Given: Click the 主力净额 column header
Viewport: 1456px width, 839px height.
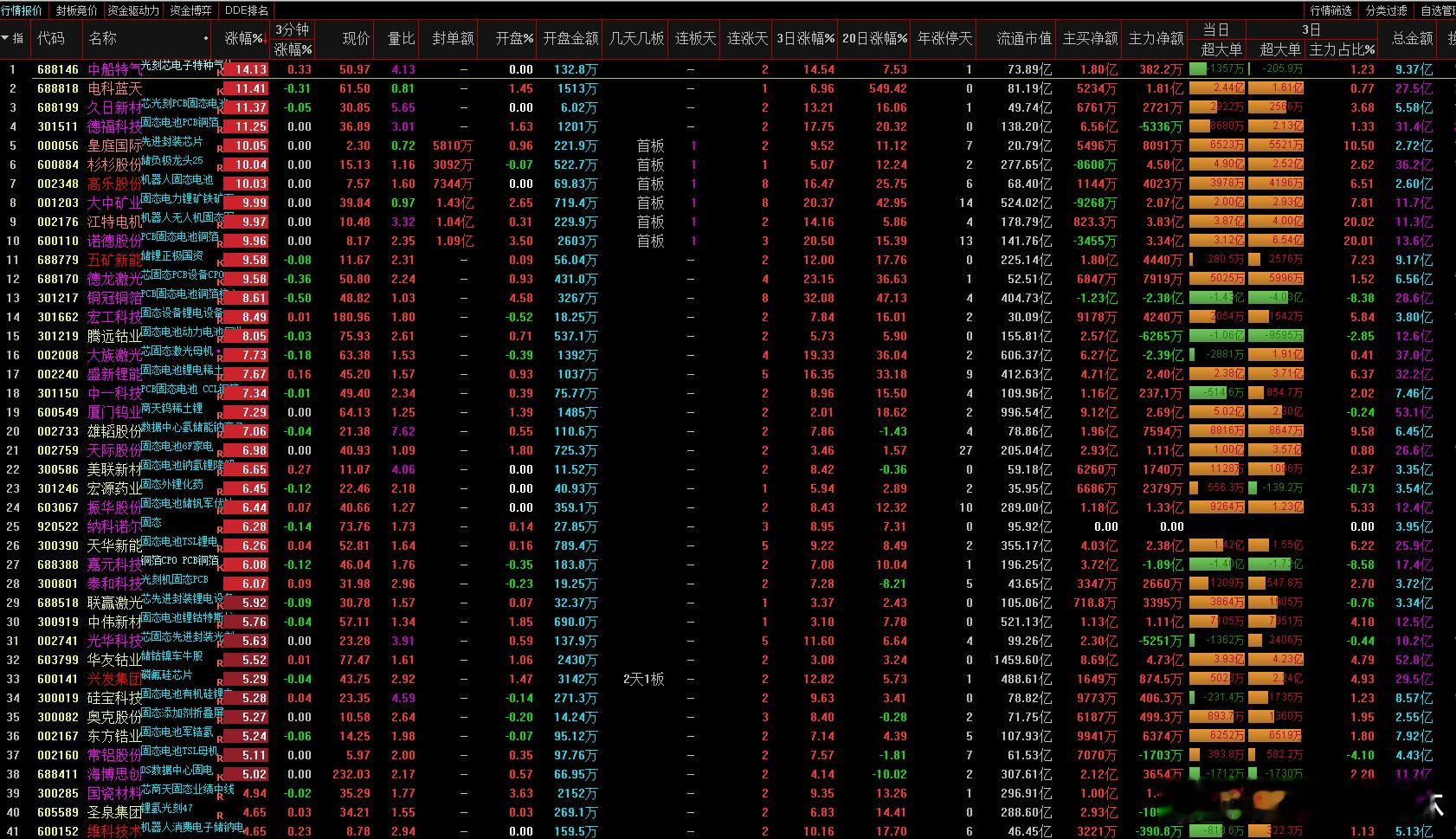Looking at the screenshot, I should coord(1156,39).
